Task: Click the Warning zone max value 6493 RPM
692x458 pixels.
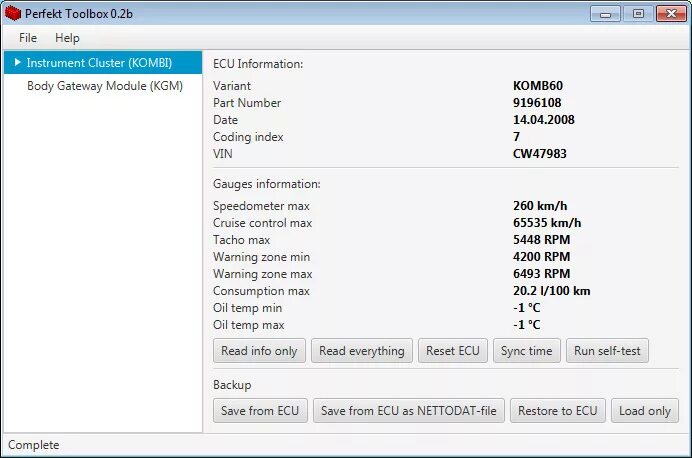Action: tap(542, 274)
